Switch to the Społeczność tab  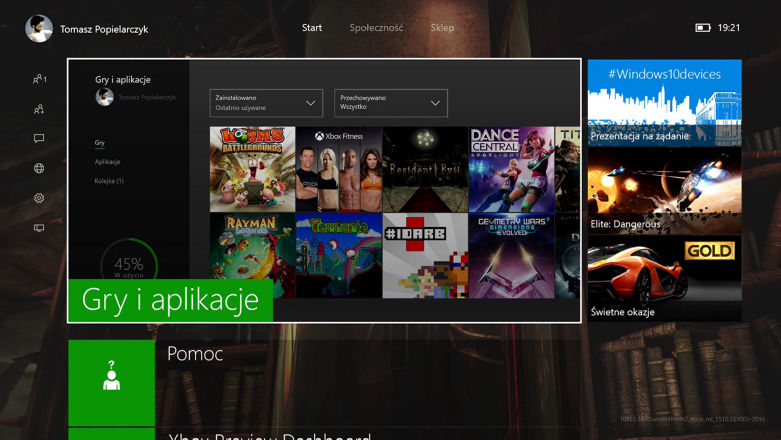[376, 28]
